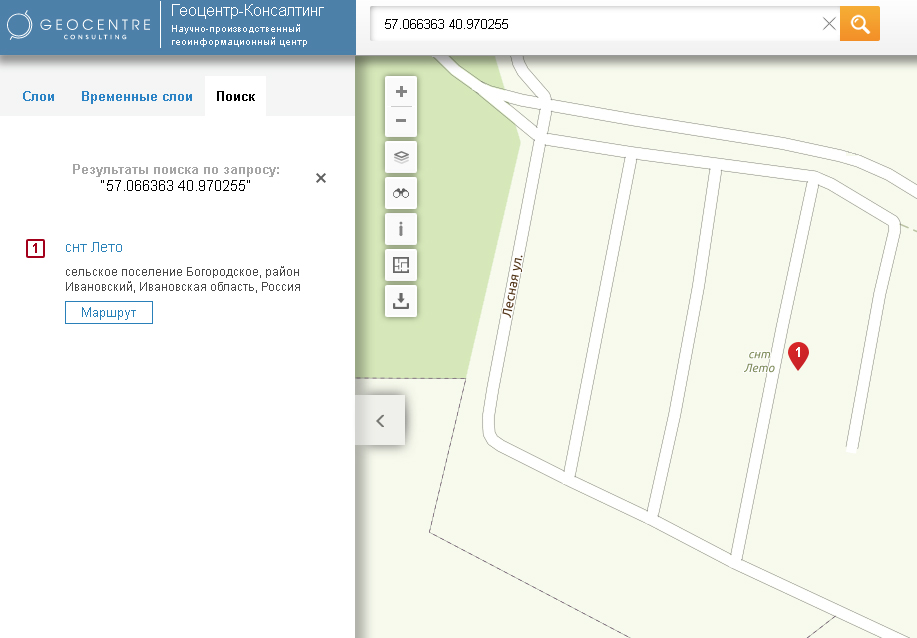This screenshot has height=638, width=917.
Task: Open the floor plan measurement tool
Action: (x=401, y=265)
